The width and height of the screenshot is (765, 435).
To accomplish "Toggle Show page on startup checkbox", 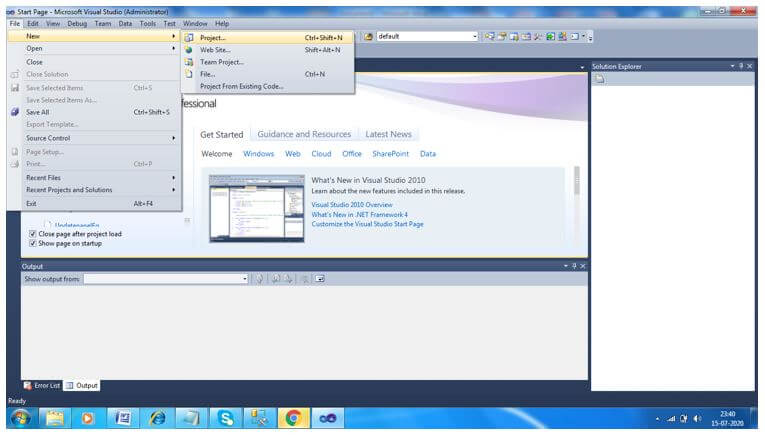I will (33, 243).
